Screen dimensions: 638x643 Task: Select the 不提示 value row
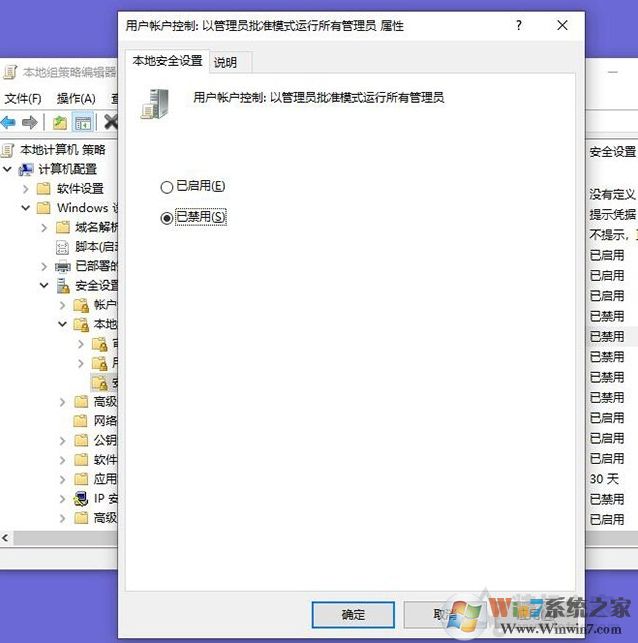tap(612, 235)
